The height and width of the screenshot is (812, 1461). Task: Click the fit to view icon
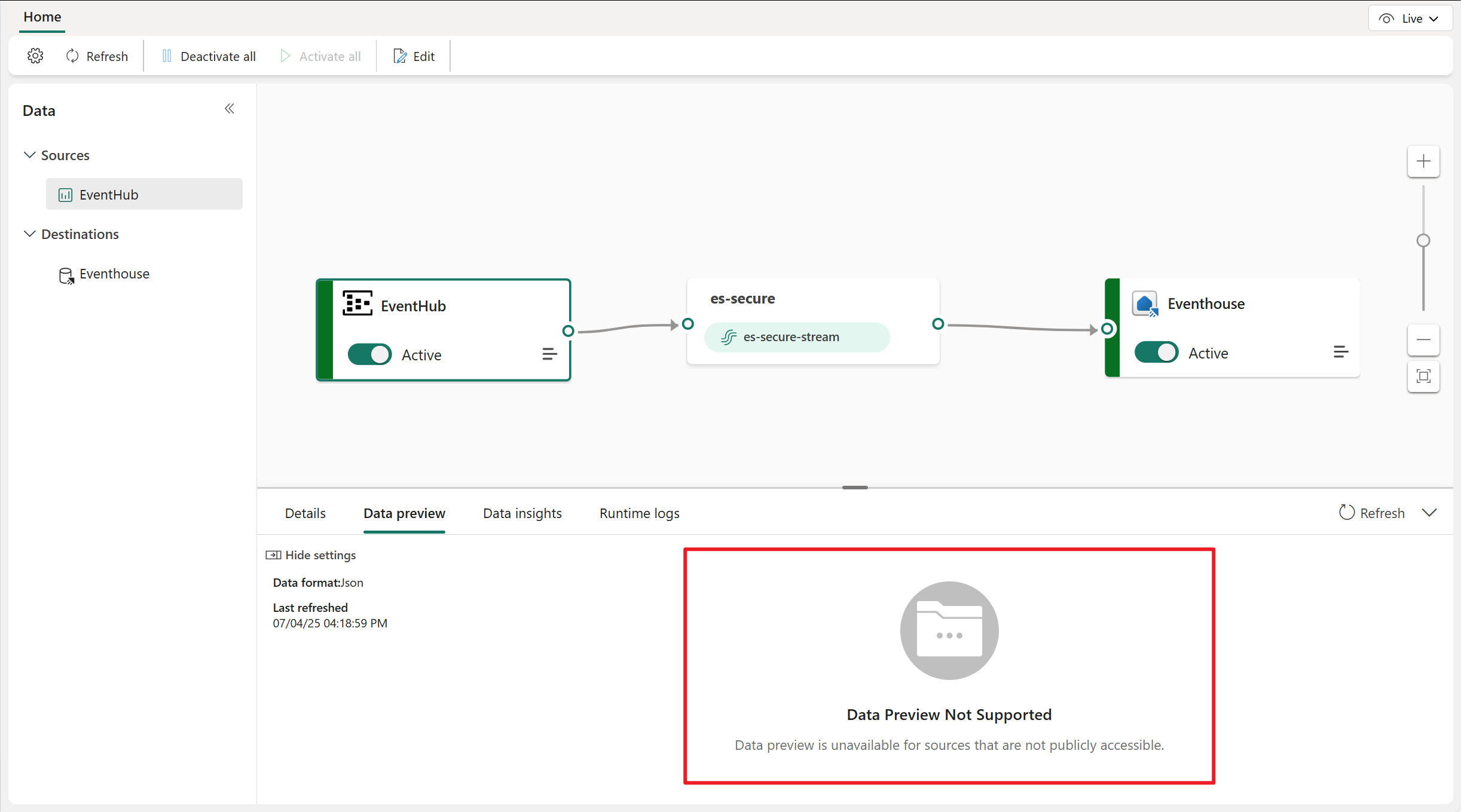[x=1423, y=376]
